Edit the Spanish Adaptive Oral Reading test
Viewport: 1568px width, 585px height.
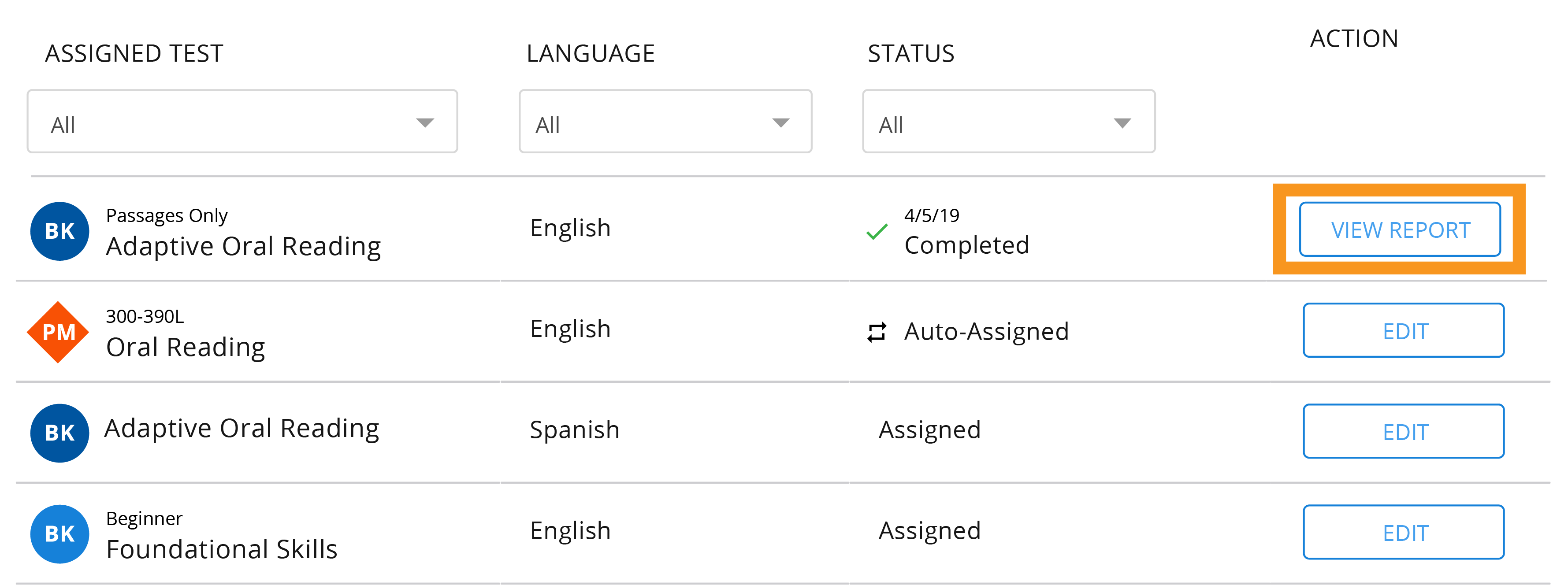pyautogui.click(x=1403, y=431)
